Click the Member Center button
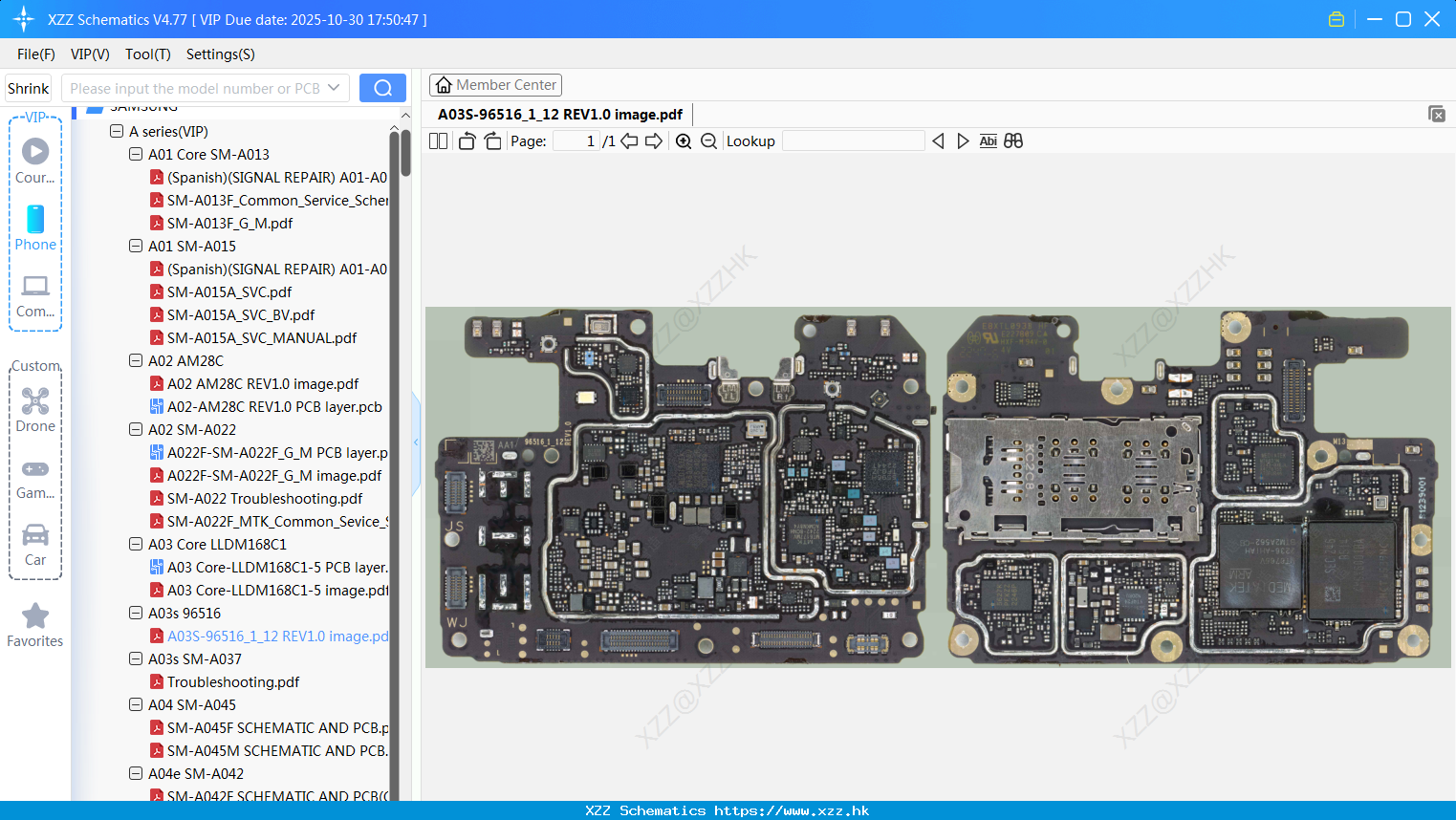This screenshot has width=1456, height=820. coord(495,85)
